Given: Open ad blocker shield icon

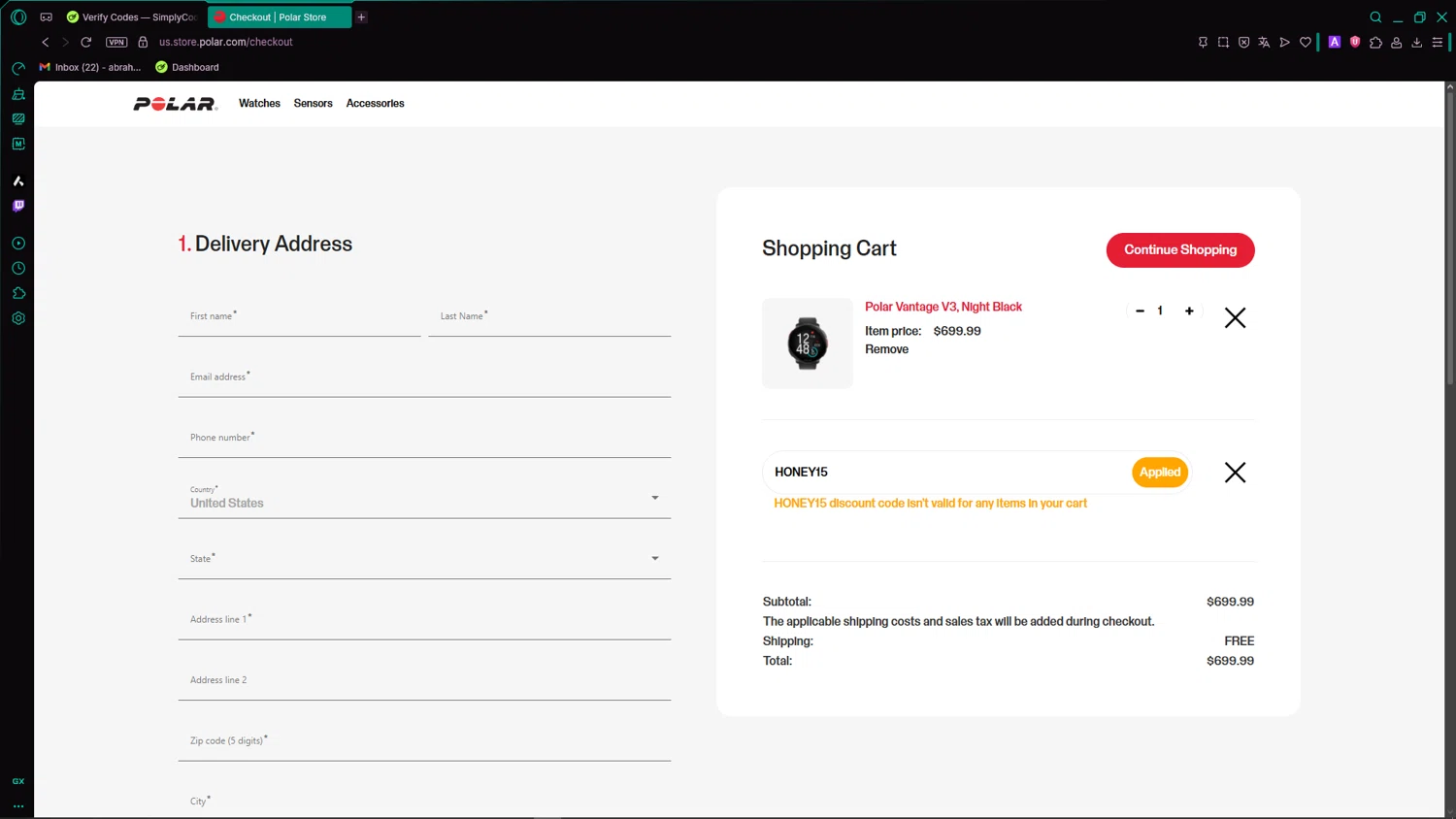Looking at the screenshot, I should tap(1243, 42).
